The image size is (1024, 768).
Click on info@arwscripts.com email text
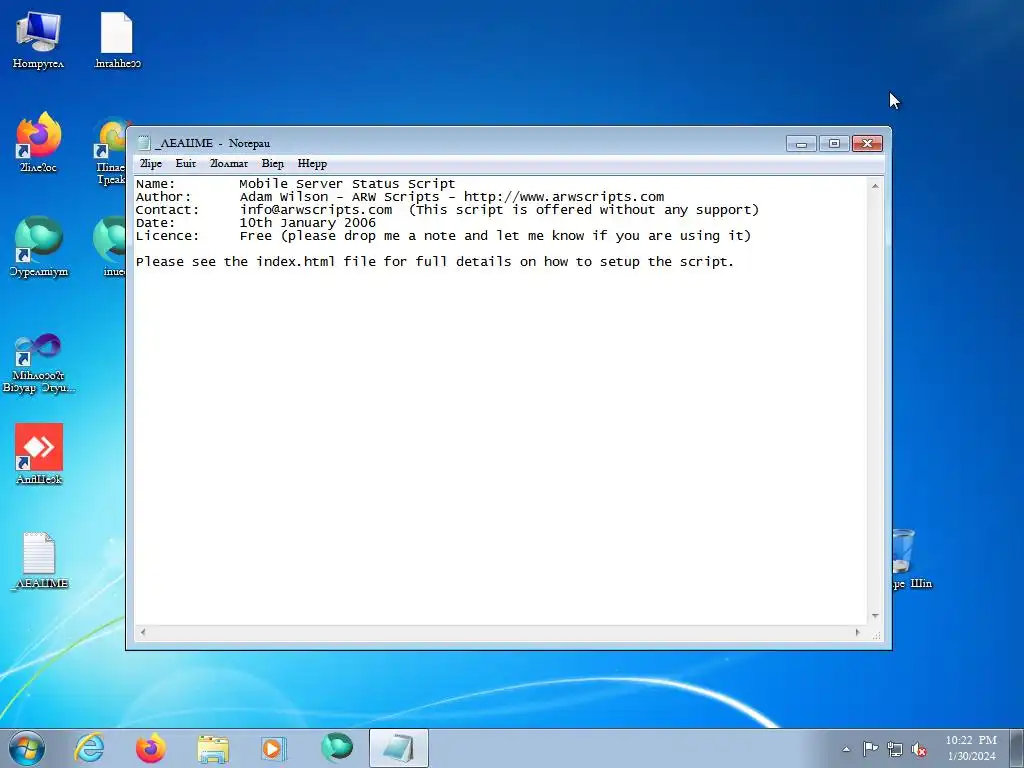pyautogui.click(x=316, y=210)
